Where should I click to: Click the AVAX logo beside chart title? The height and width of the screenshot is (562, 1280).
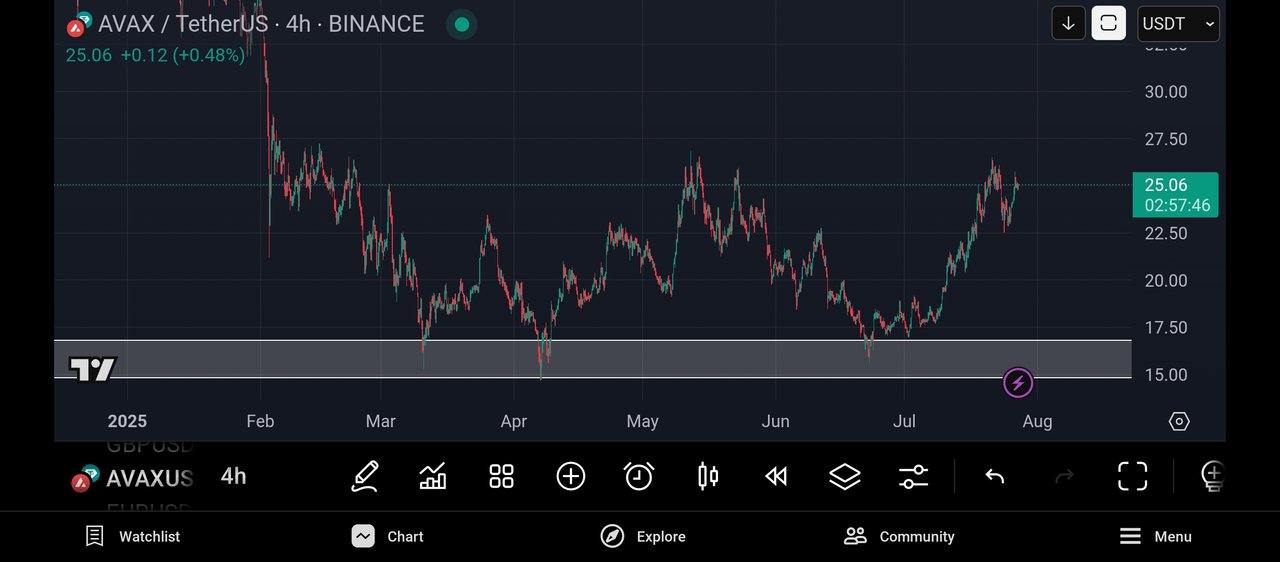[80, 24]
